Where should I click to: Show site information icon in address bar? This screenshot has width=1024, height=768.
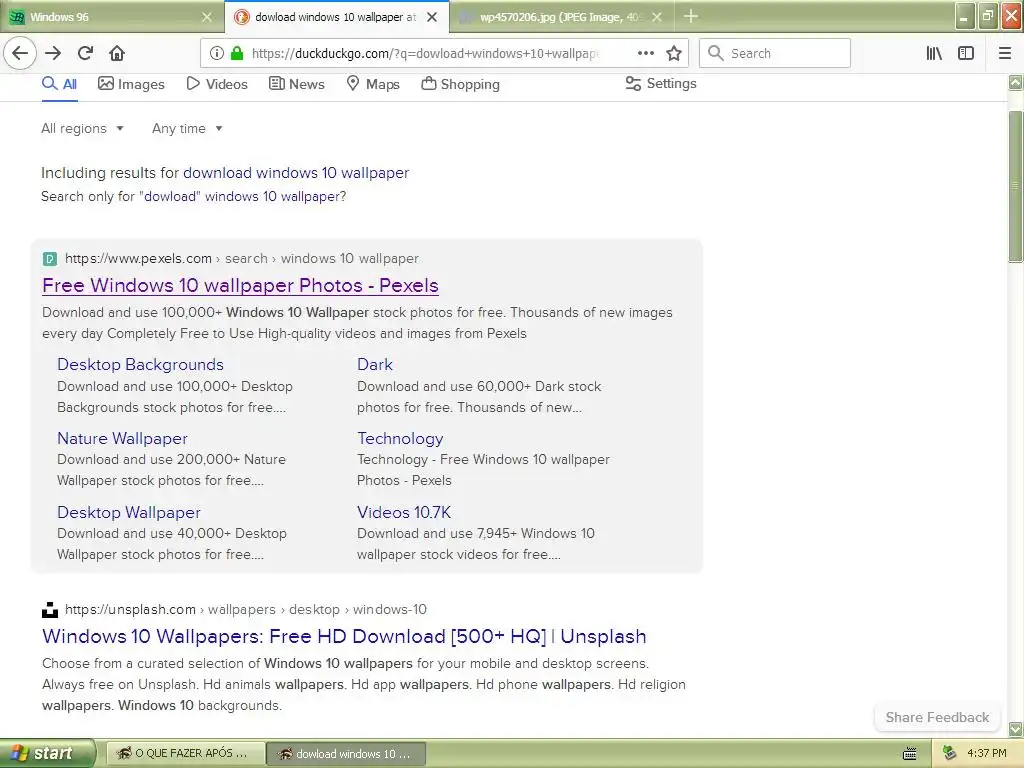pyautogui.click(x=217, y=53)
